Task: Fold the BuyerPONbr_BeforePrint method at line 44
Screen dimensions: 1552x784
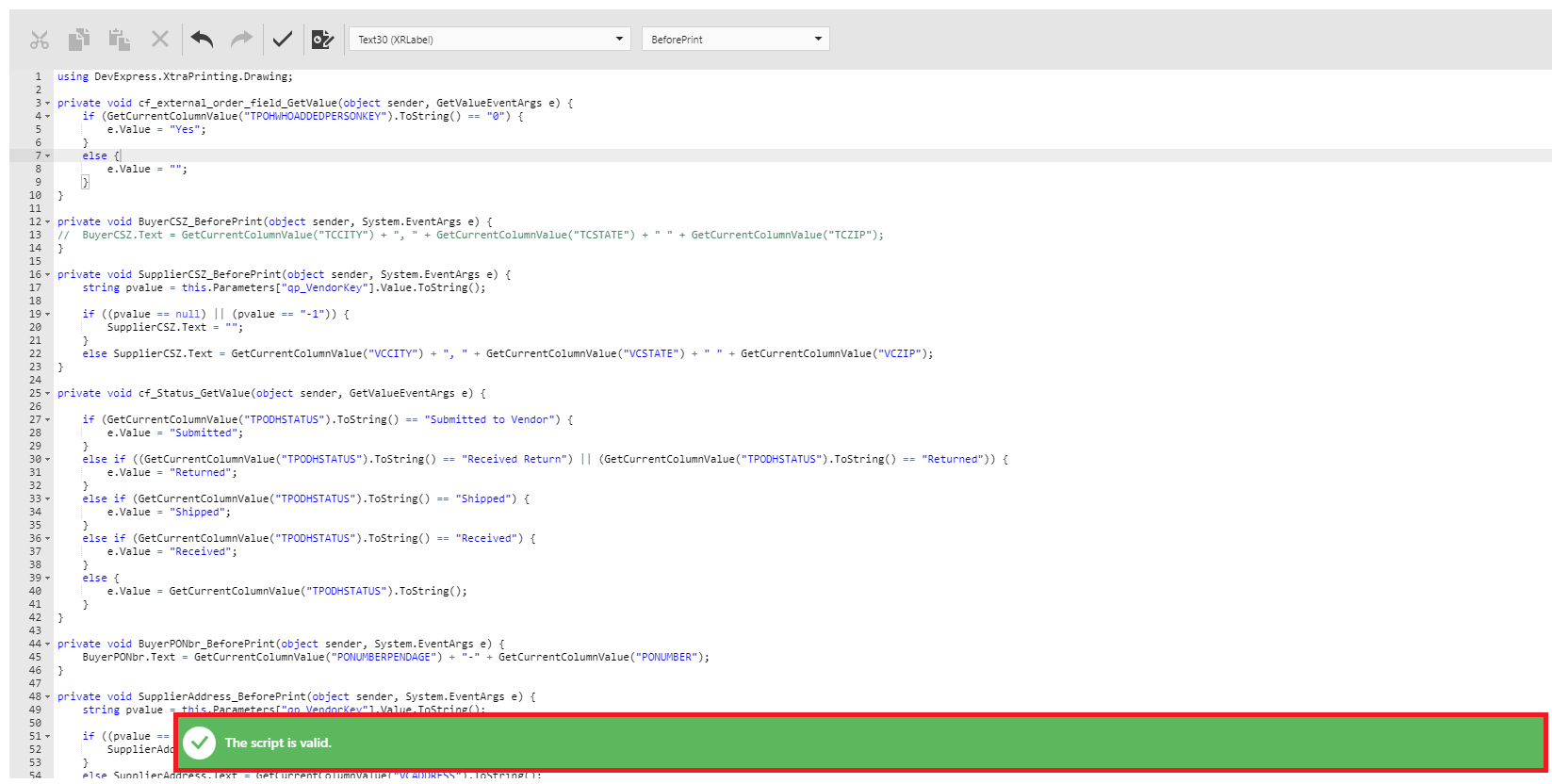Action: (48, 645)
